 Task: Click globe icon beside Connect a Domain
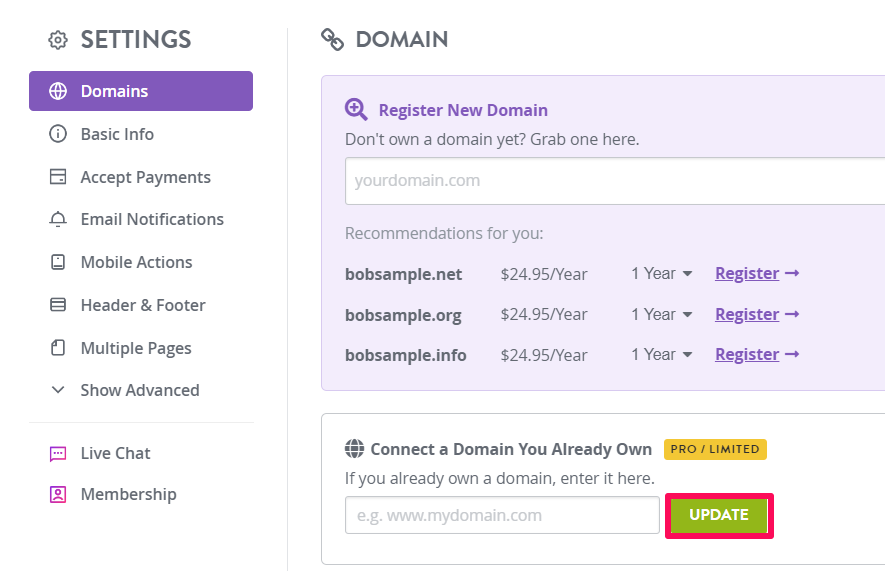354,449
